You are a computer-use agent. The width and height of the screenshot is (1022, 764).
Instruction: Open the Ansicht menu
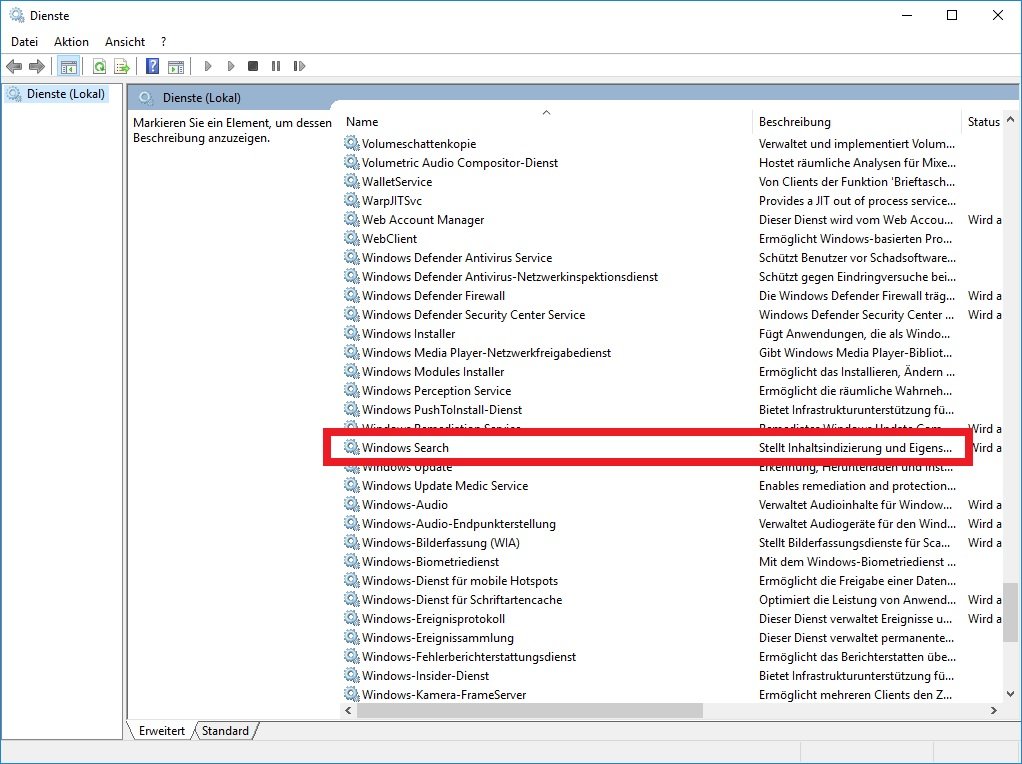click(125, 42)
